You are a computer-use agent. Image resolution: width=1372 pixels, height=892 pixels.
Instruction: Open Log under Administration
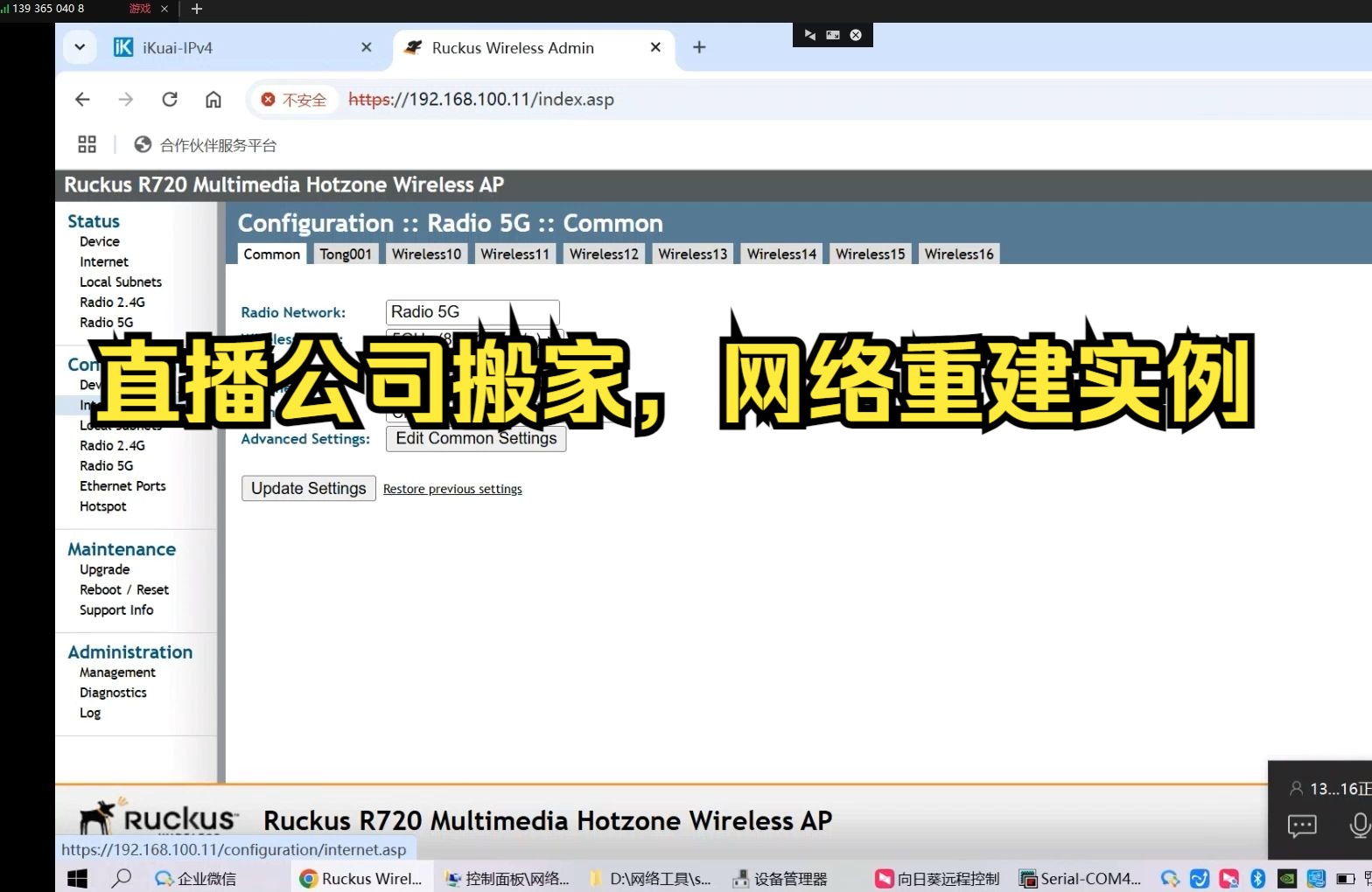(x=90, y=712)
